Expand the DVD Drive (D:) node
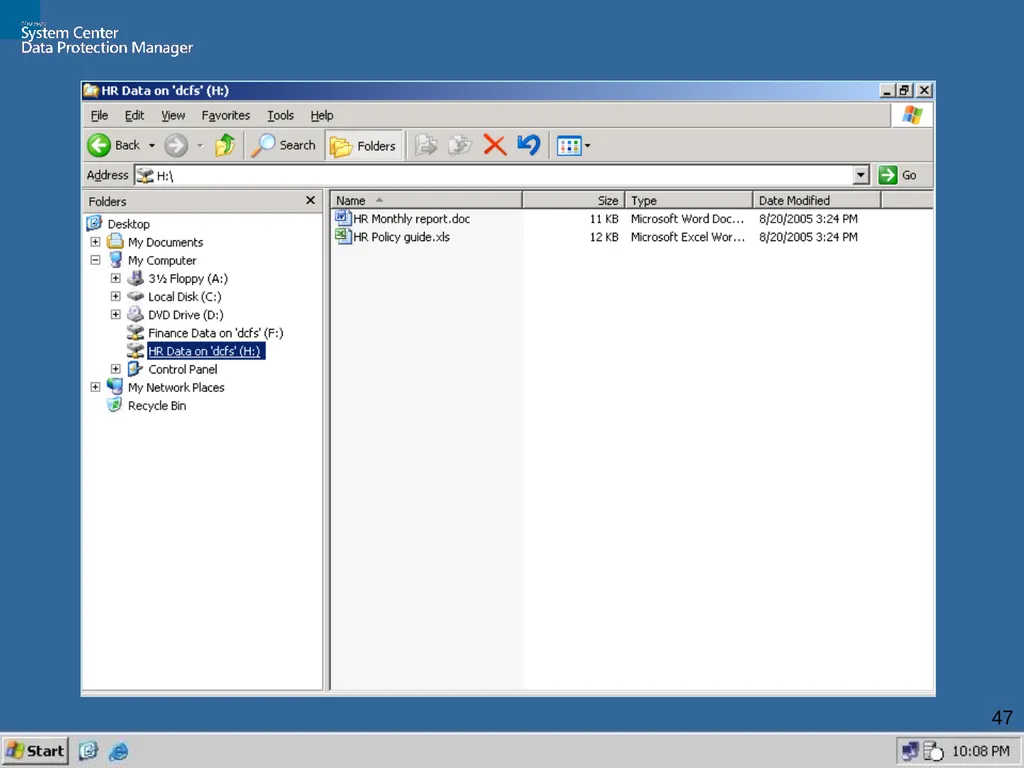The height and width of the screenshot is (768, 1024). coord(116,315)
